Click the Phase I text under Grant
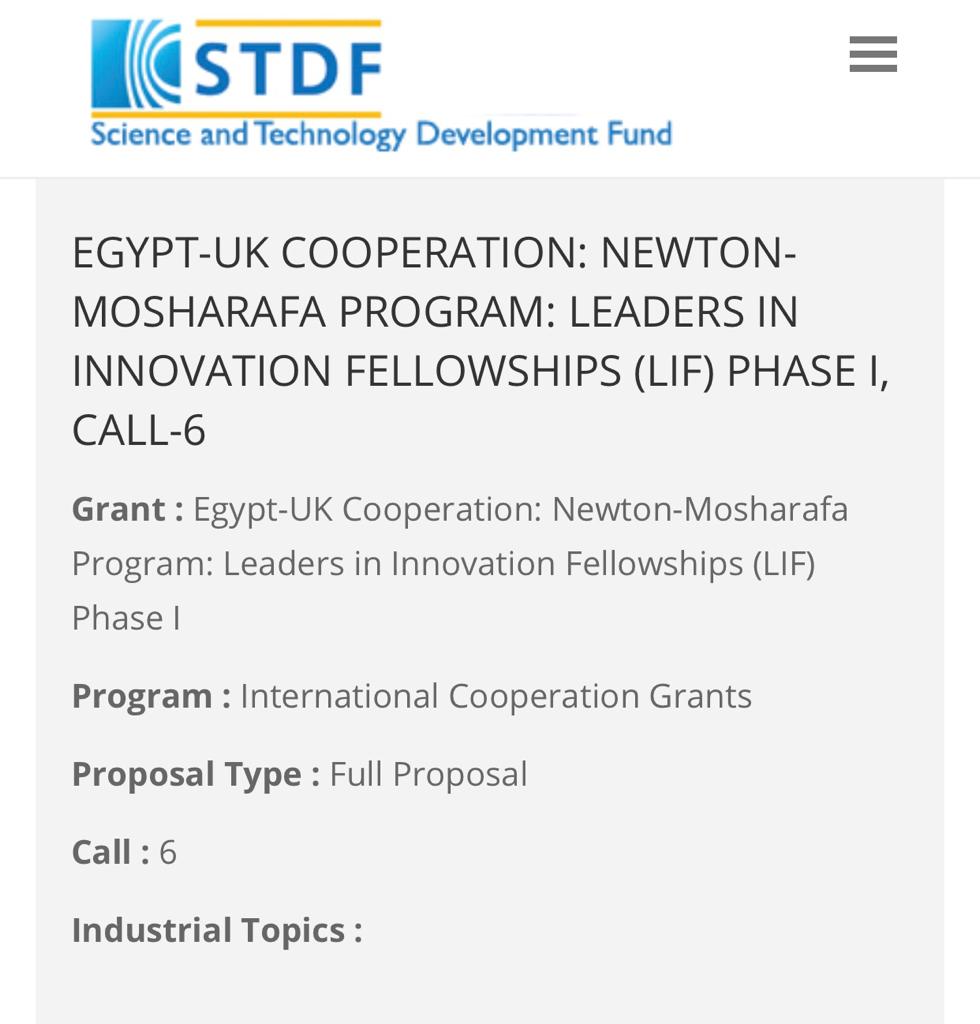The width and height of the screenshot is (980, 1024). [x=126, y=617]
